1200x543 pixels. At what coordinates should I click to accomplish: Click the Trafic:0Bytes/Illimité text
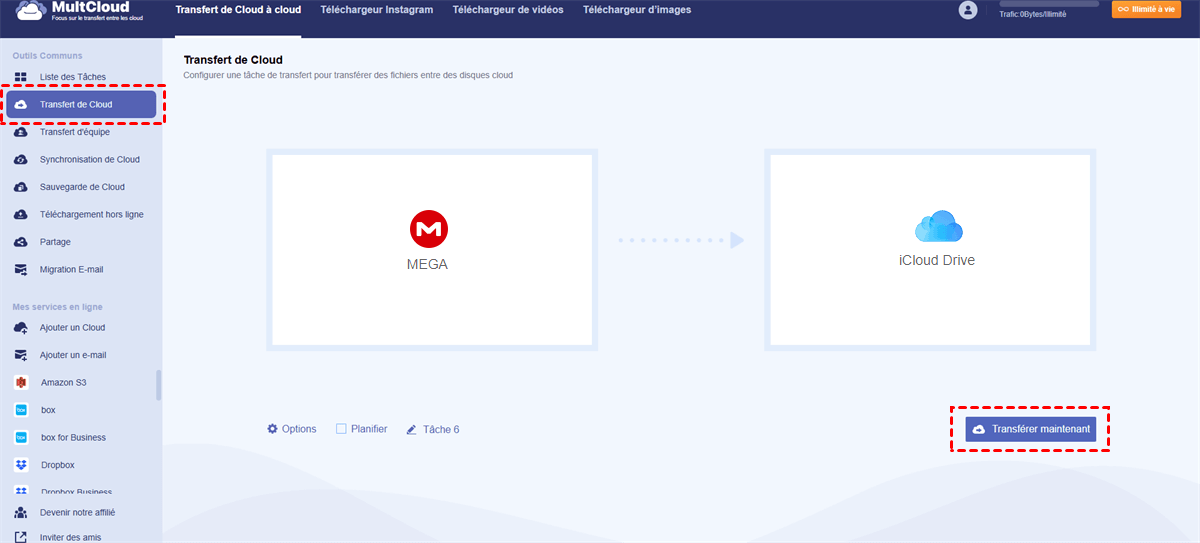tap(1035, 14)
